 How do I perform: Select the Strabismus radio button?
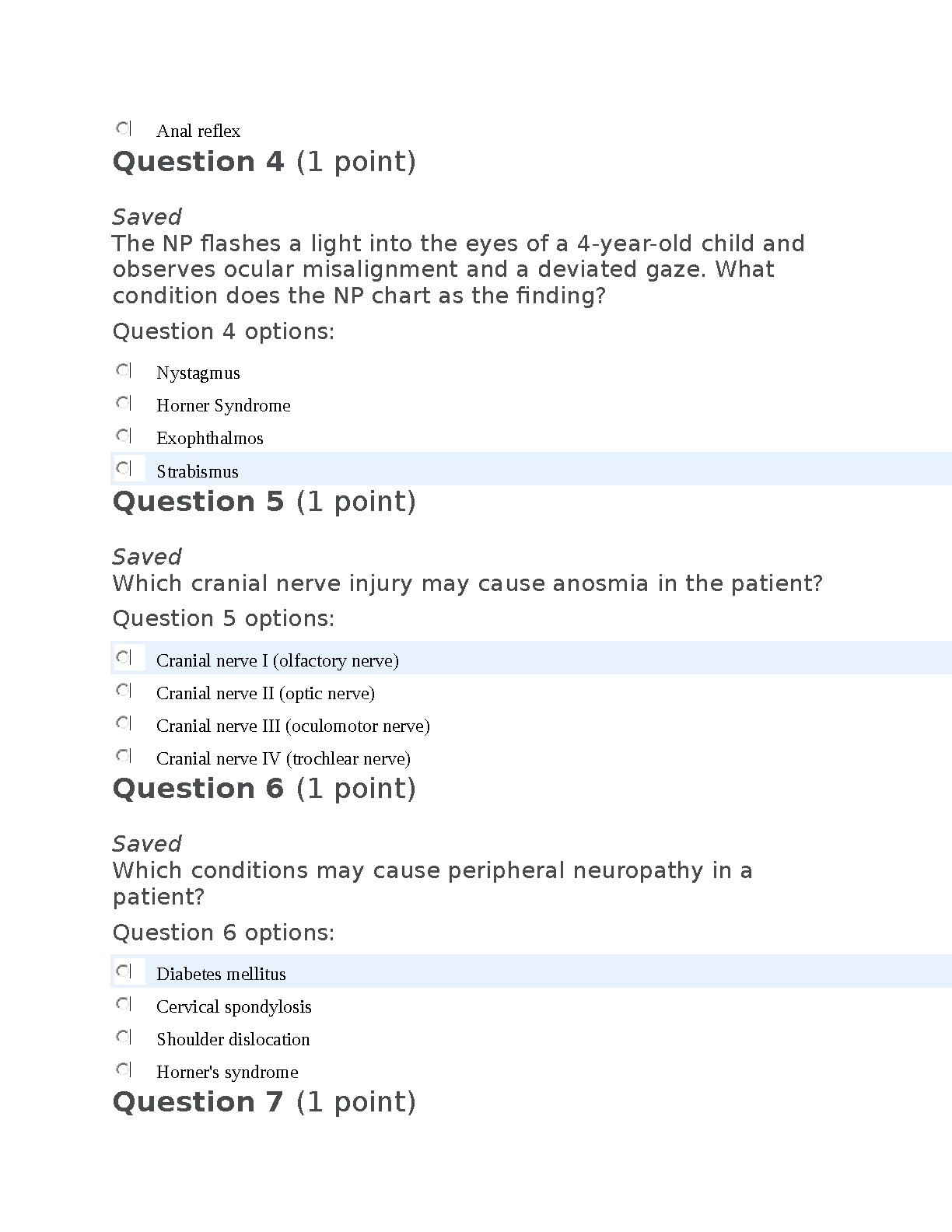(124, 468)
